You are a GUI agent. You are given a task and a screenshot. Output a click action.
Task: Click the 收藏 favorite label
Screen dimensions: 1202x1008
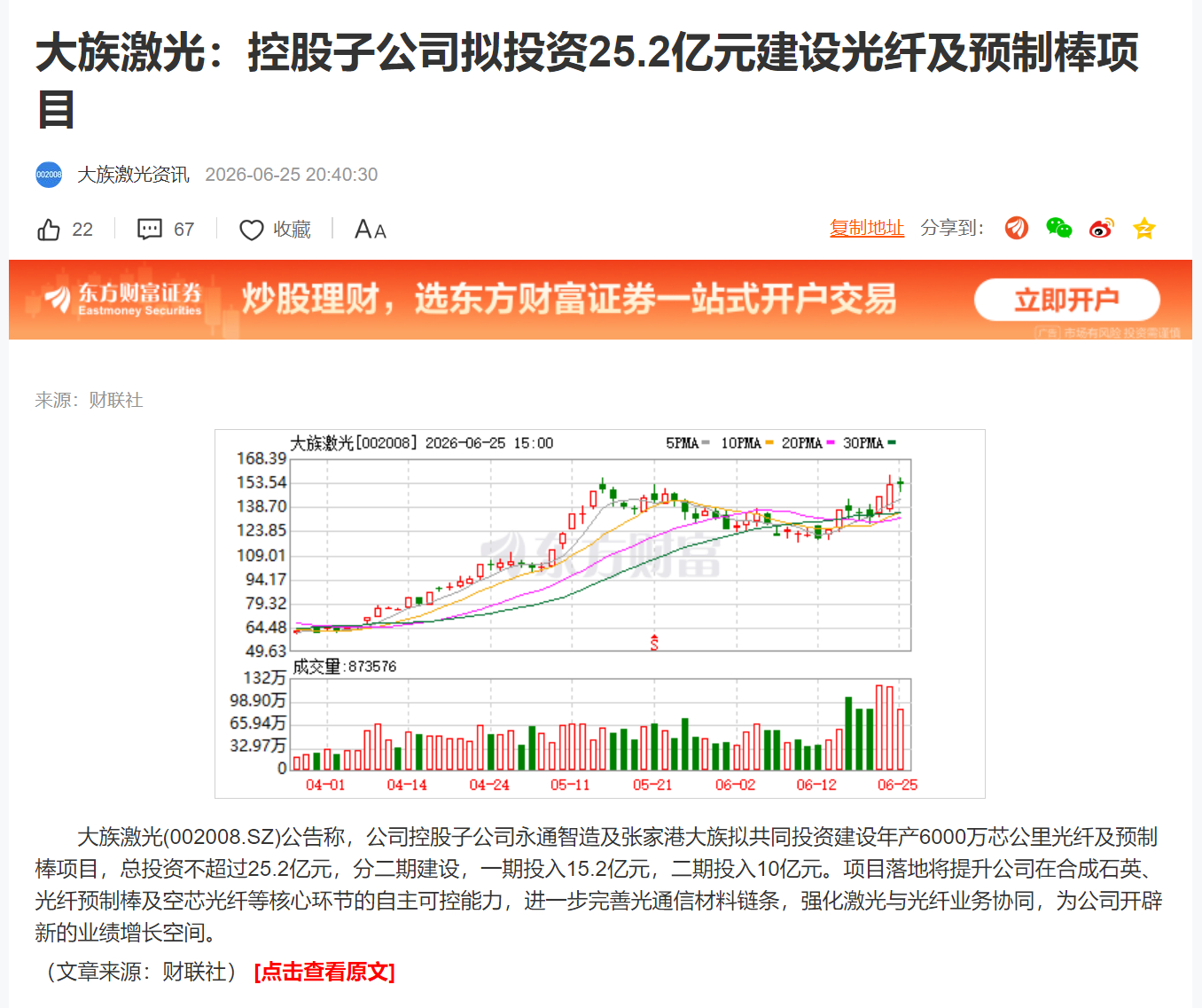tap(292, 230)
